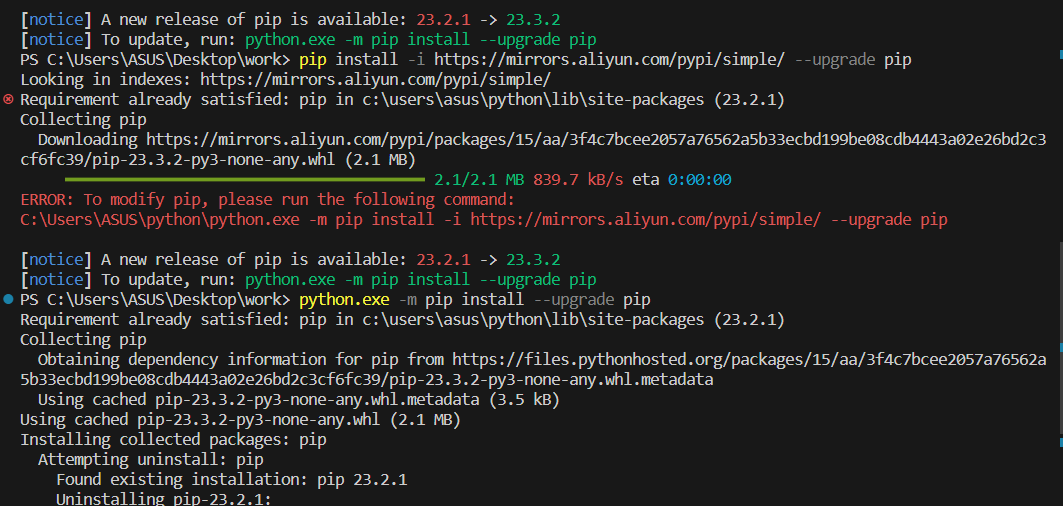Viewport: 1063px width, 506px height.
Task: Click the red "ERROR:" message text
Action: click(x=48, y=200)
